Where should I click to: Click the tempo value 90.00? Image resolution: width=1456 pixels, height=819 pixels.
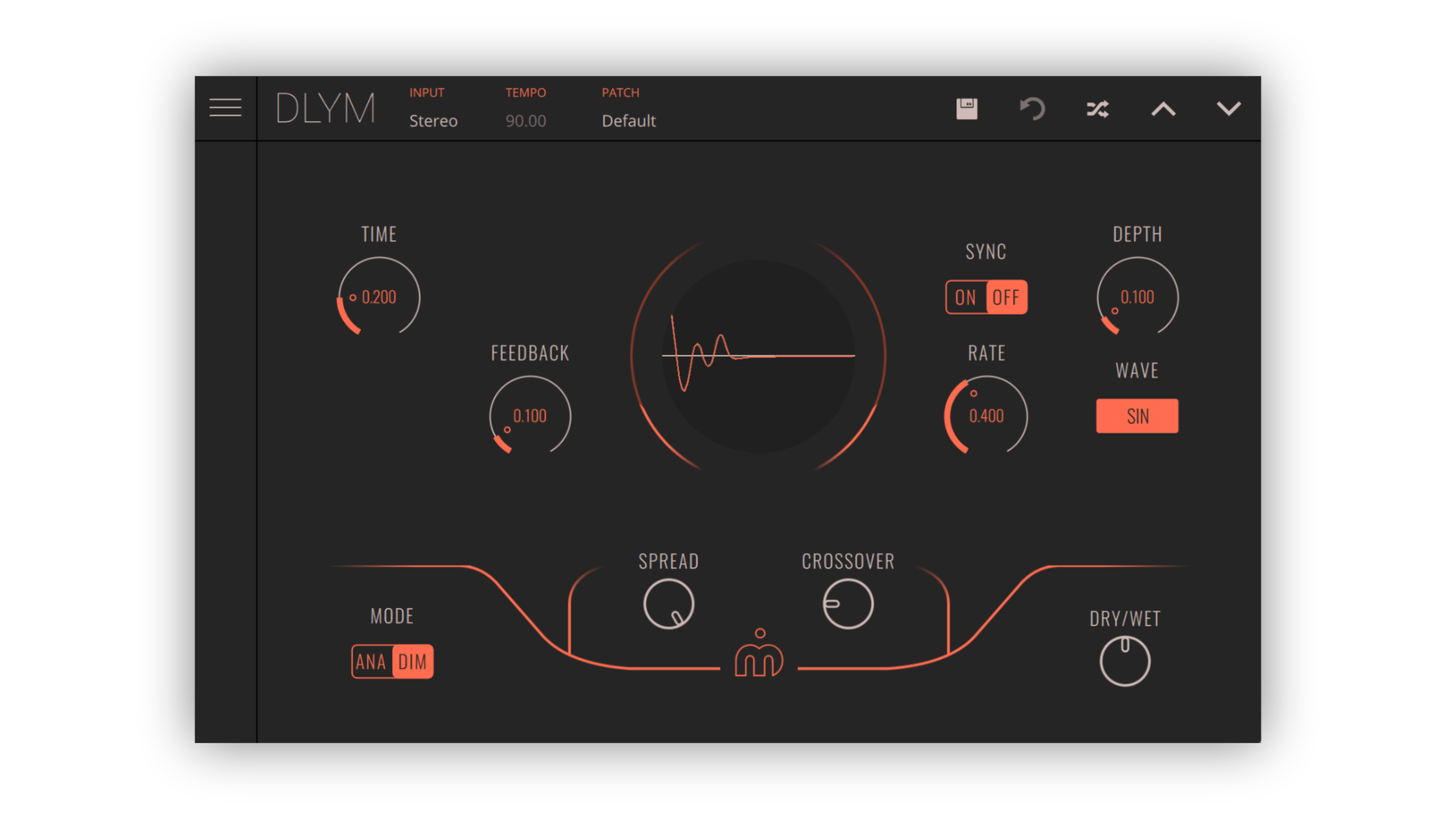click(526, 121)
